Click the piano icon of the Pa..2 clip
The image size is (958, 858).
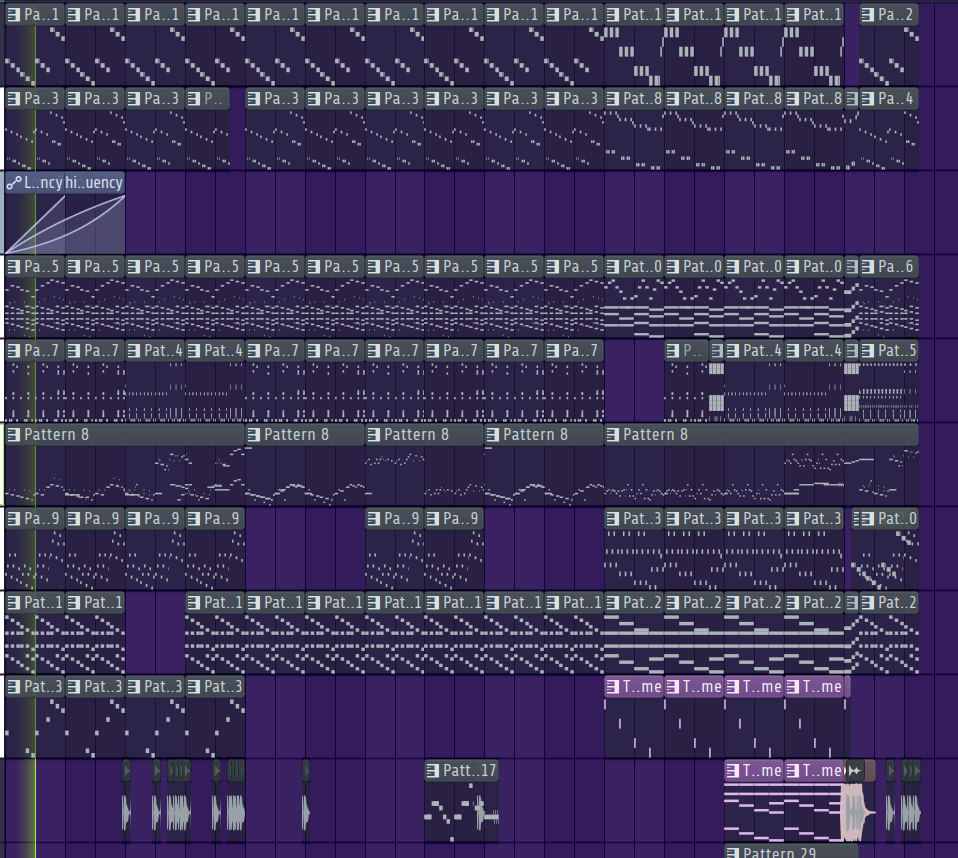pos(868,15)
